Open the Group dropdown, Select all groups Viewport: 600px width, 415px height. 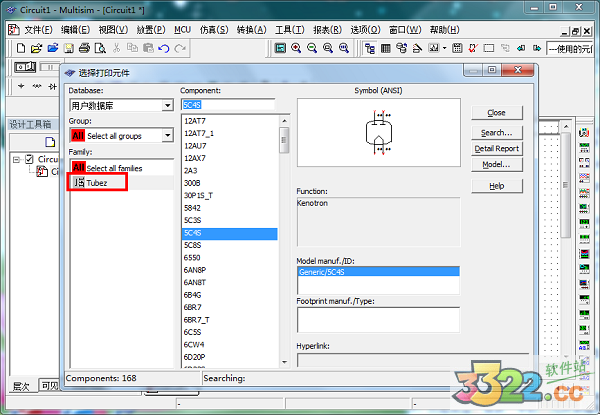[x=167, y=135]
